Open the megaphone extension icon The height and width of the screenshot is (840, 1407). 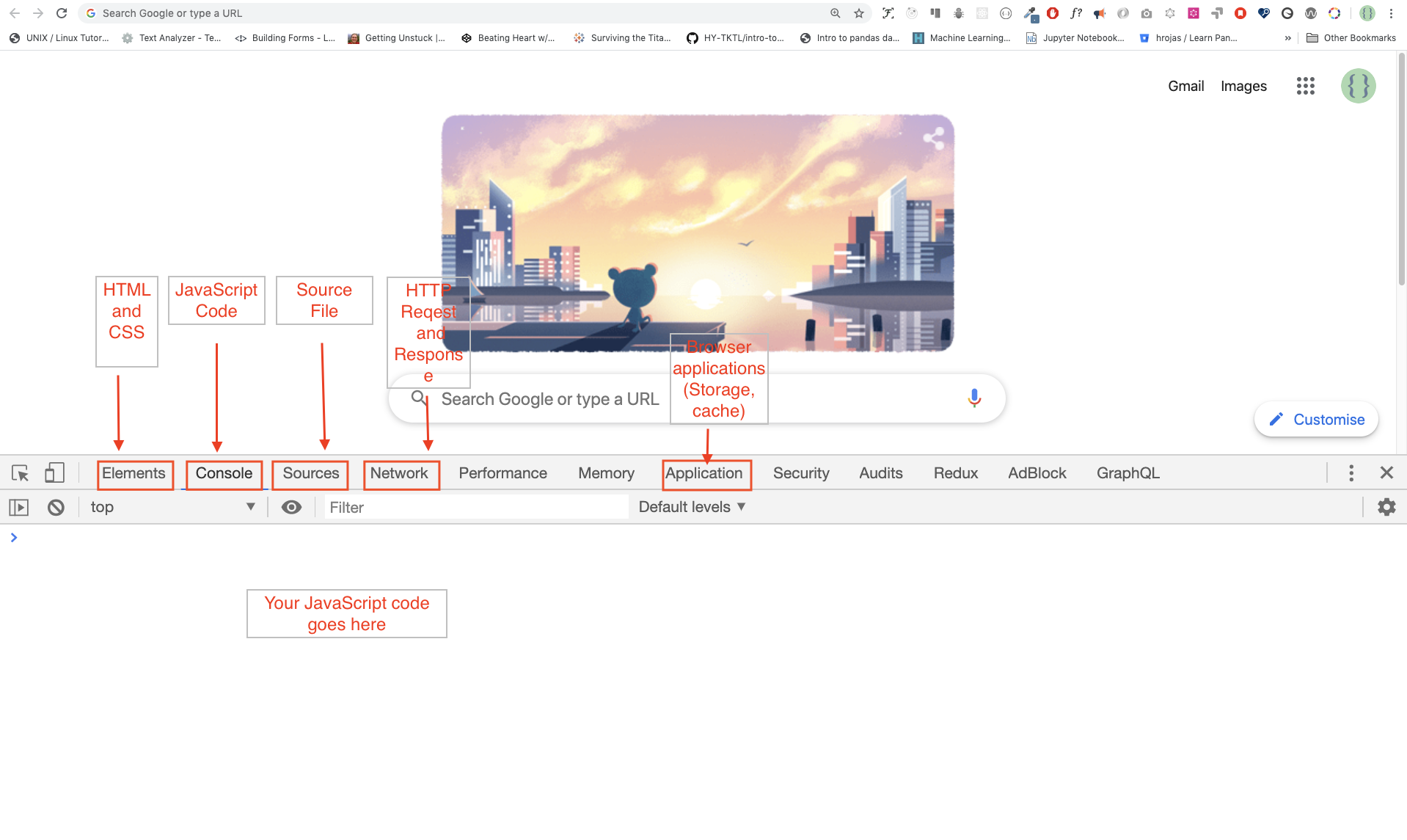pyautogui.click(x=1100, y=13)
